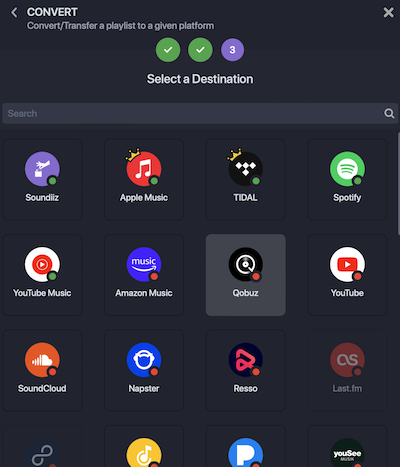Image resolution: width=400 pixels, height=467 pixels.
Task: Close the Convert dialog with the X
Action: [x=388, y=13]
